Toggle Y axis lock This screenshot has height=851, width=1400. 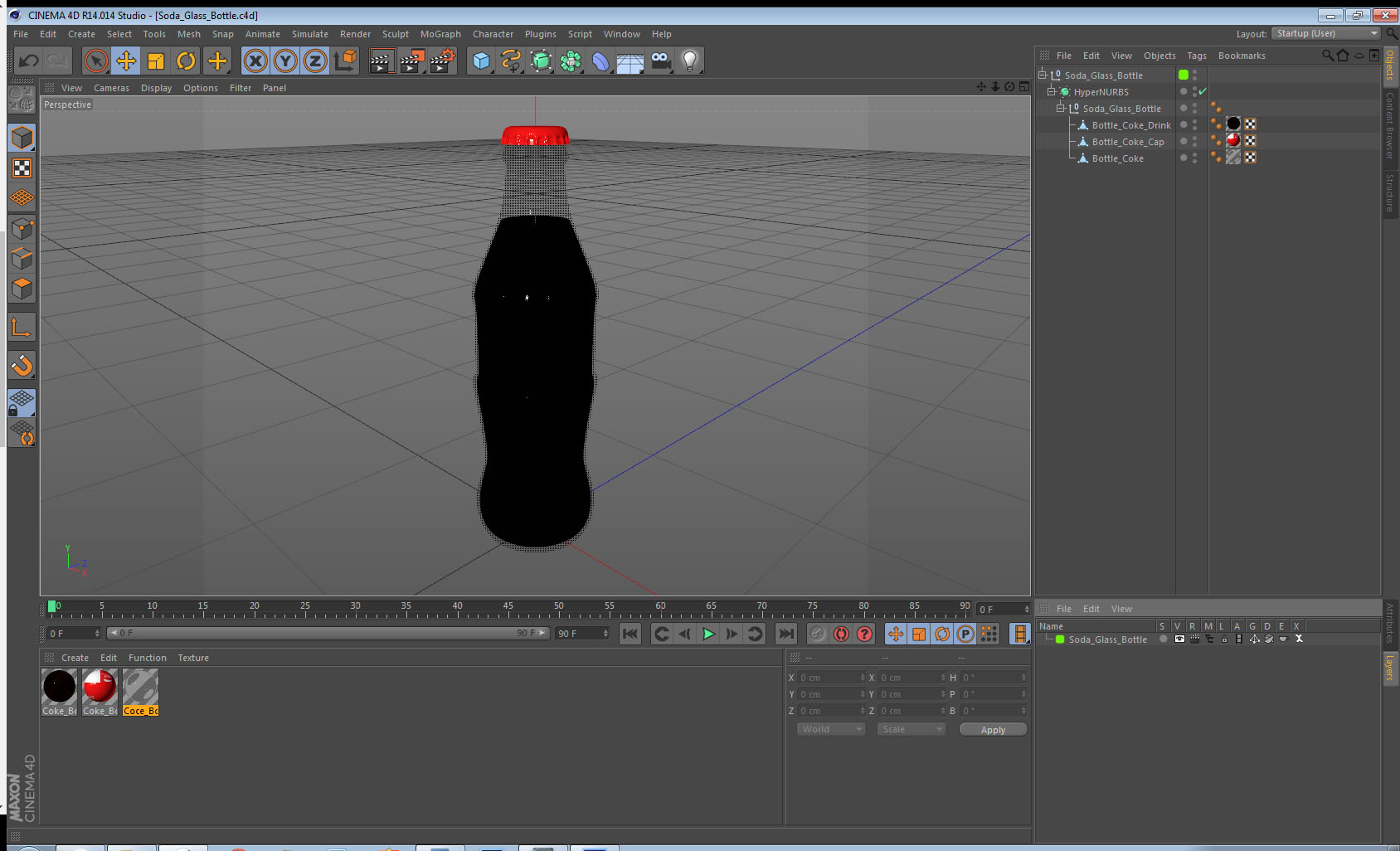click(x=285, y=61)
